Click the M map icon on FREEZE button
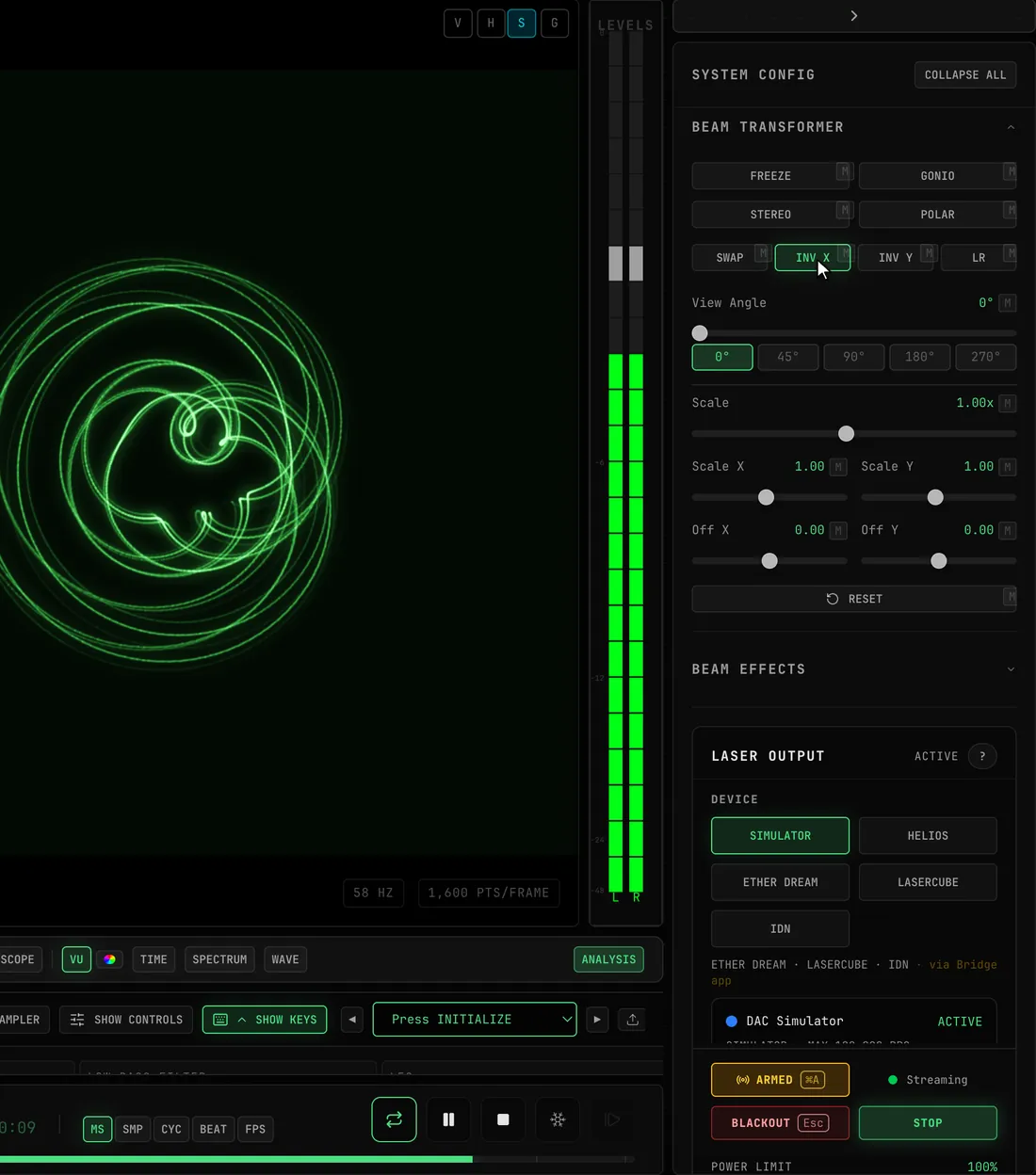1036x1175 pixels. (845, 171)
